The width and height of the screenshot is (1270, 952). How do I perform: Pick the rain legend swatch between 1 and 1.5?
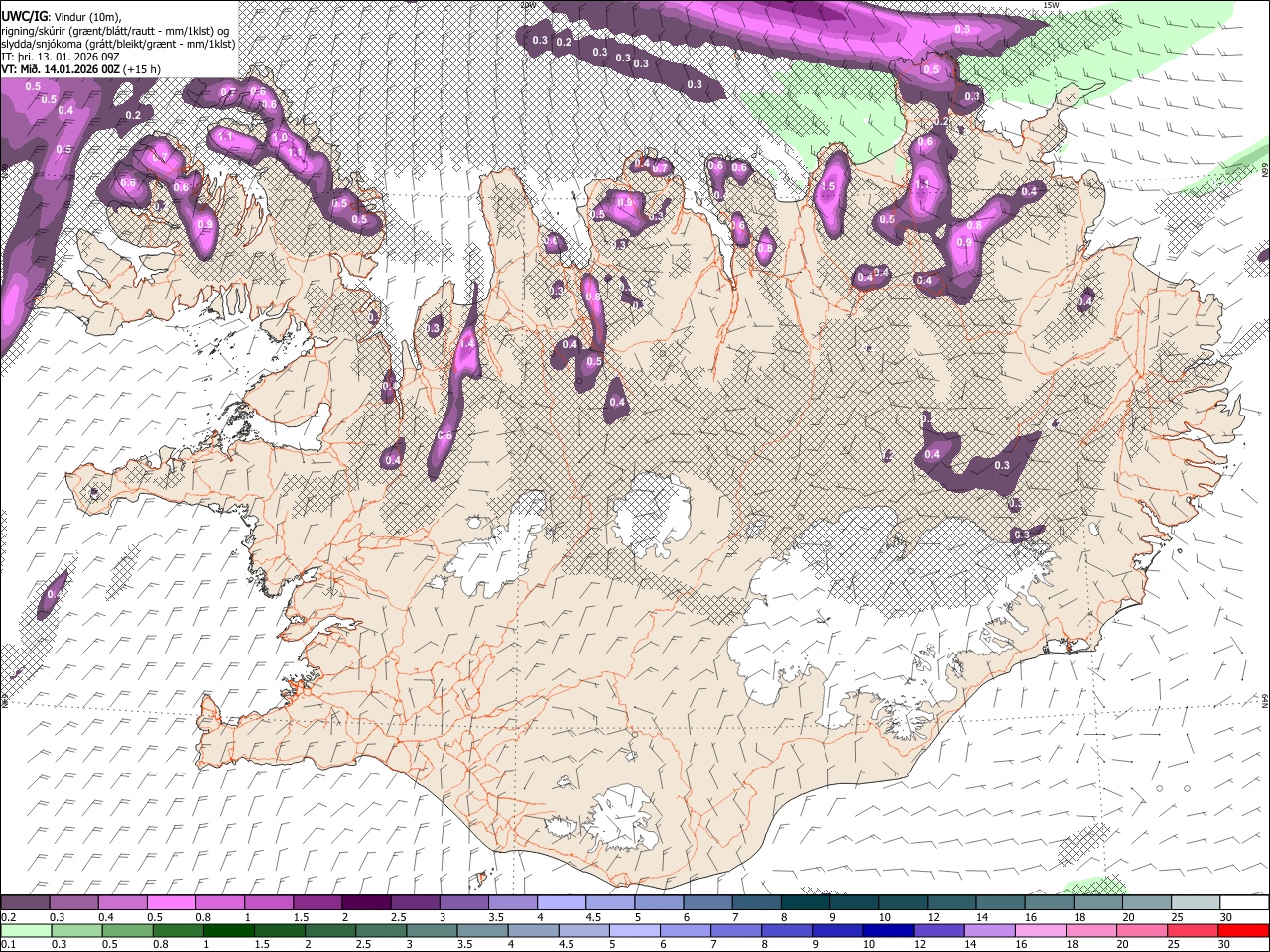228,930
